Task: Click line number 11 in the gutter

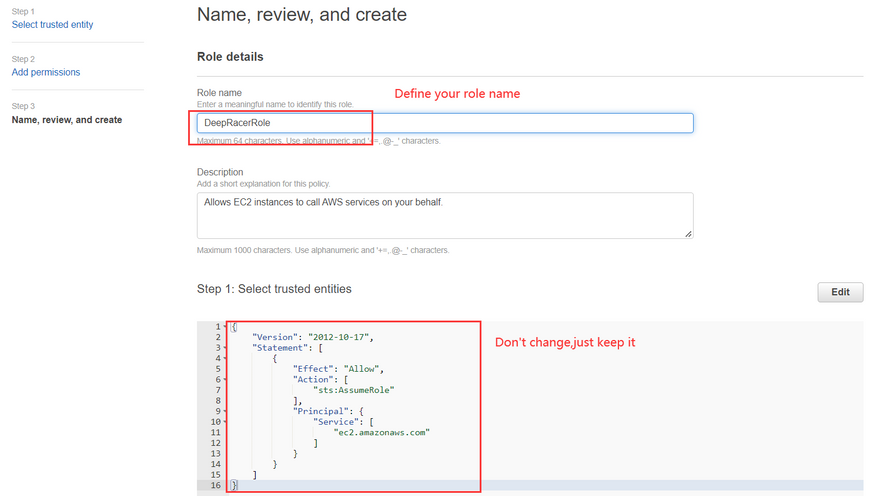Action: [x=216, y=433]
